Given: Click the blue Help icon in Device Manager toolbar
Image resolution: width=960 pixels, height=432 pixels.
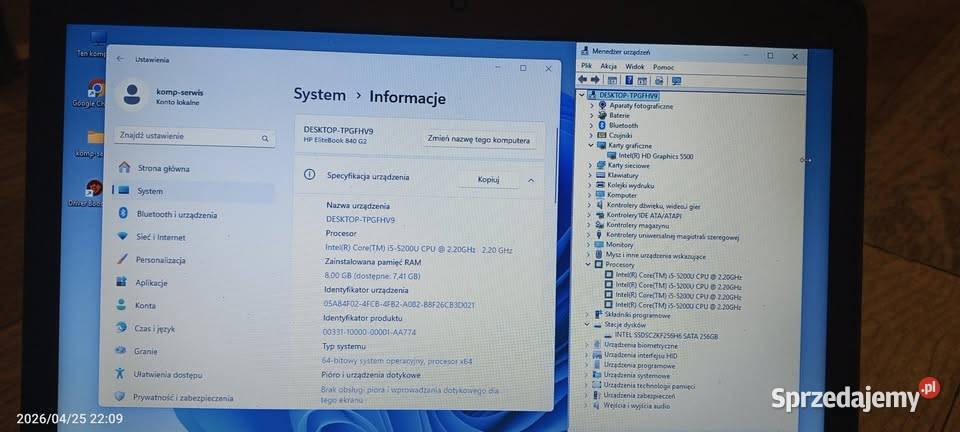Looking at the screenshot, I should click(629, 80).
